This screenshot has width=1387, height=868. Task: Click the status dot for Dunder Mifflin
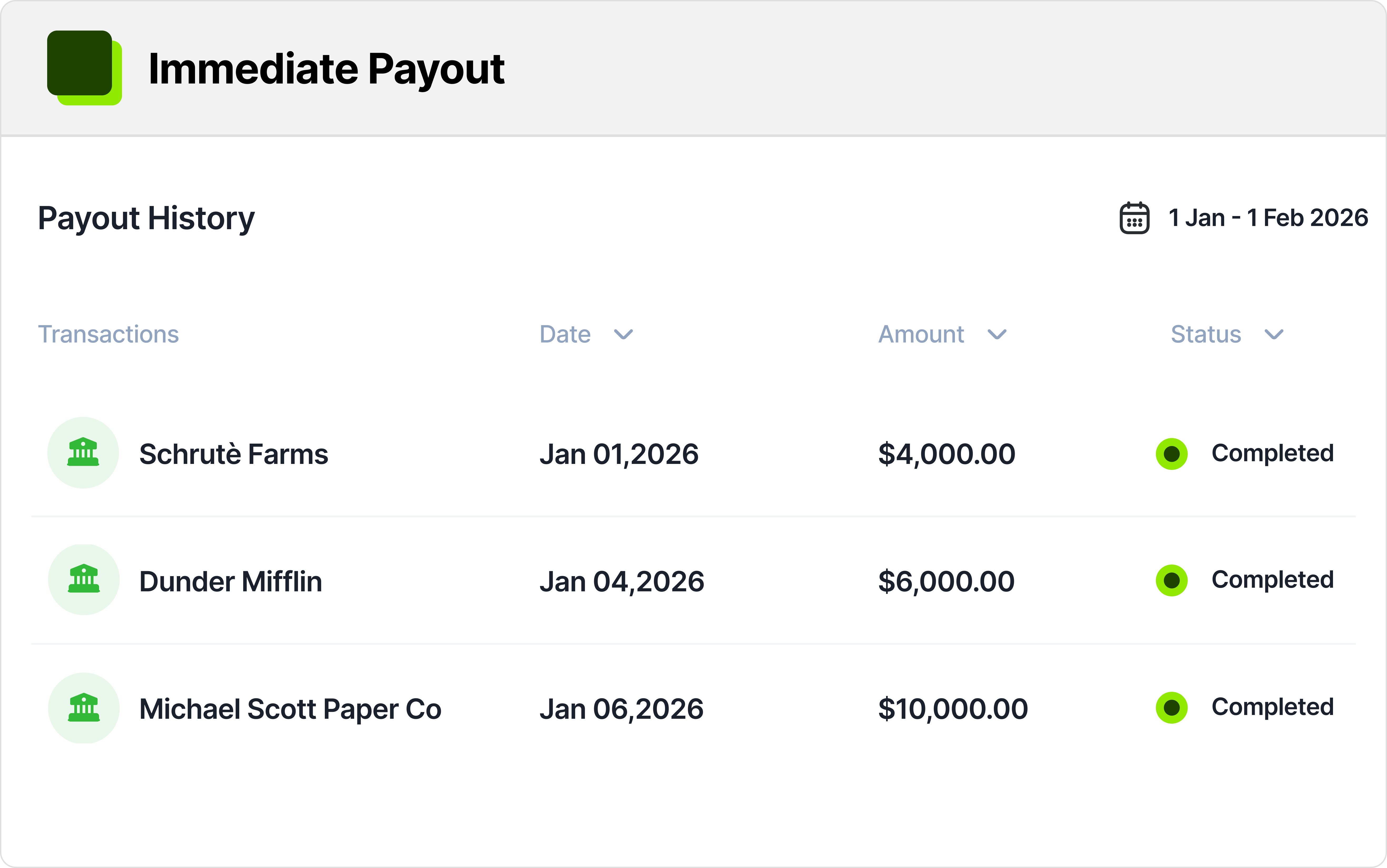1171,580
